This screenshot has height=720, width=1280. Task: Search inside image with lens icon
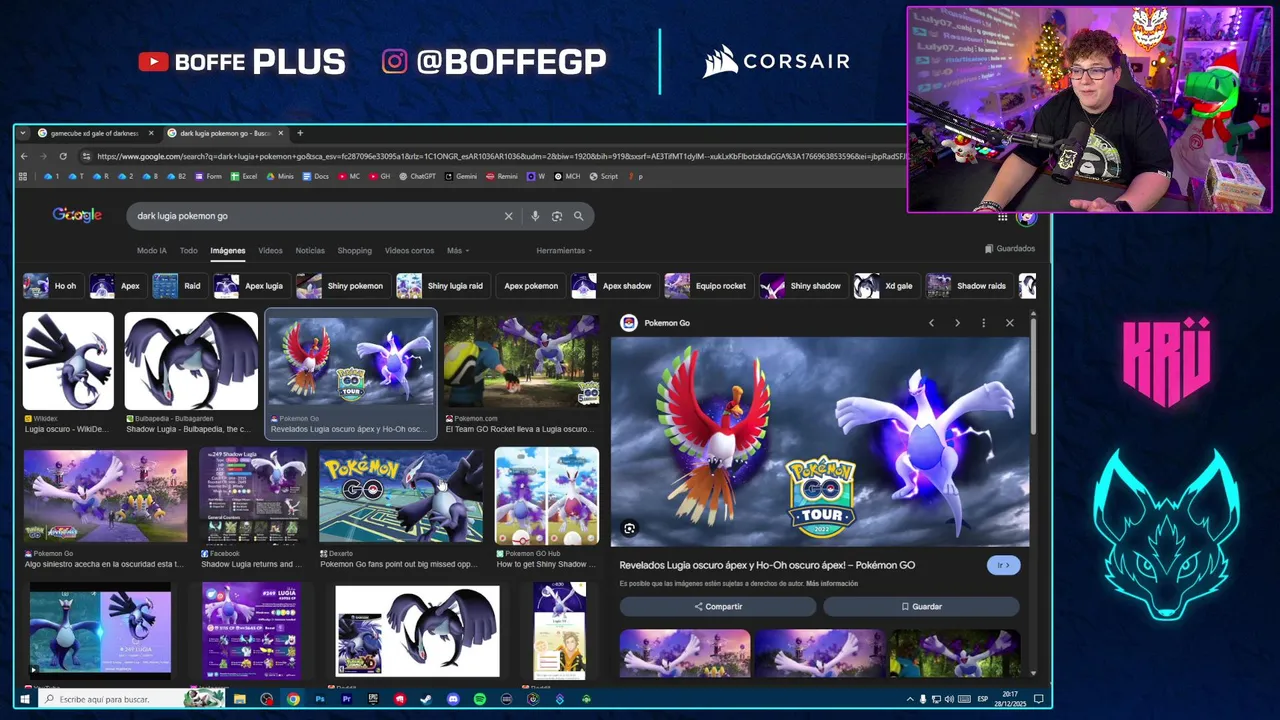(x=629, y=528)
